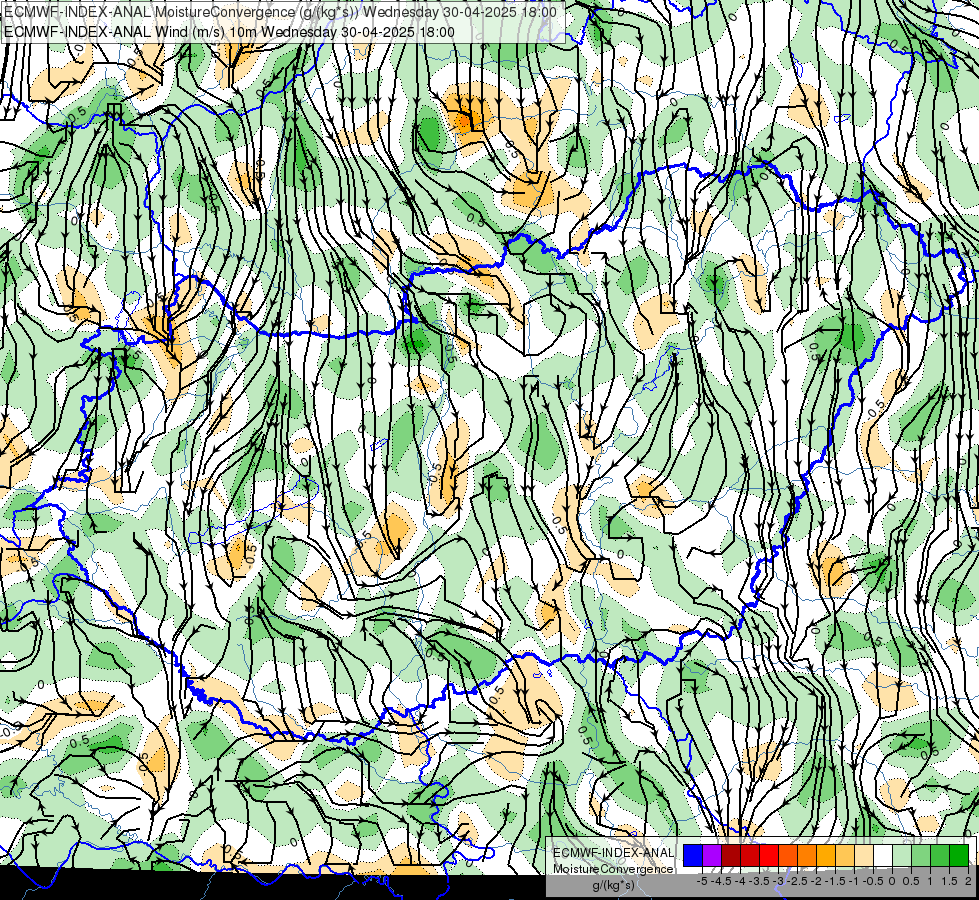Choose the amber swatch from -2 to -1.5
Viewport: 979px width, 900px height.
click(826, 856)
